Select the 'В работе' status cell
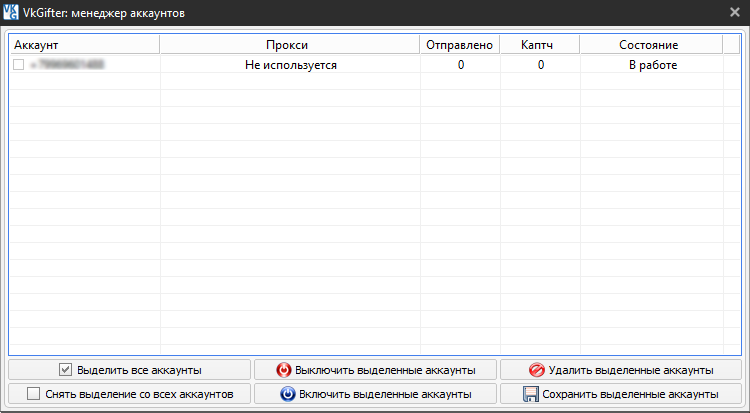This screenshot has width=750, height=413. tap(652, 65)
